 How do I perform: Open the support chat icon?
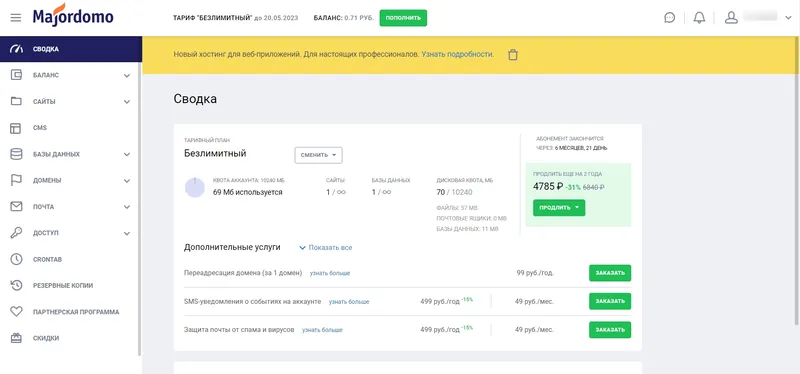click(669, 18)
